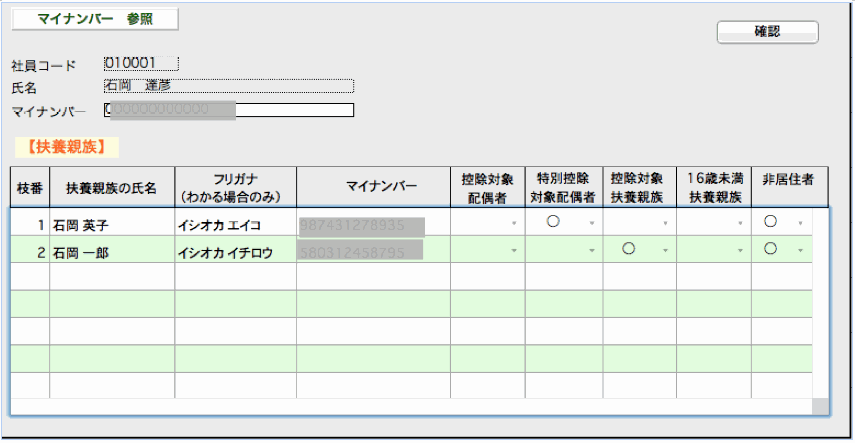Screen dimensions: 855x443
Task: Click the 扶養親族の氏名 column header
Action: 112,187
